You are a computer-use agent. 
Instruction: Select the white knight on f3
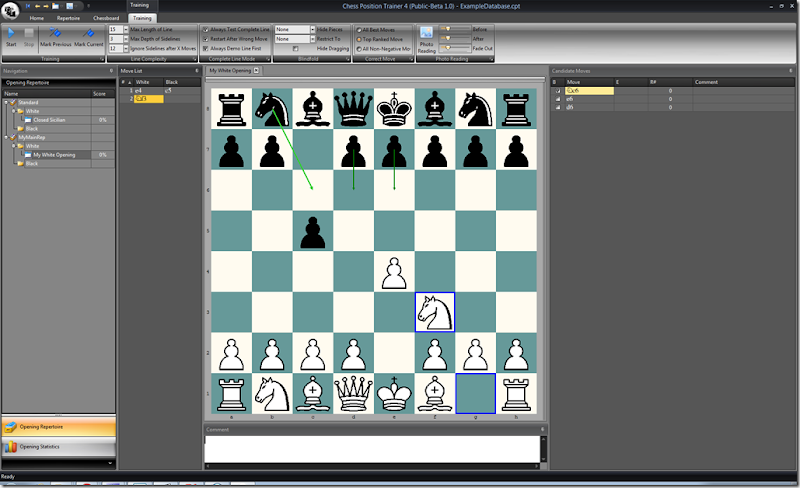pyautogui.click(x=435, y=313)
